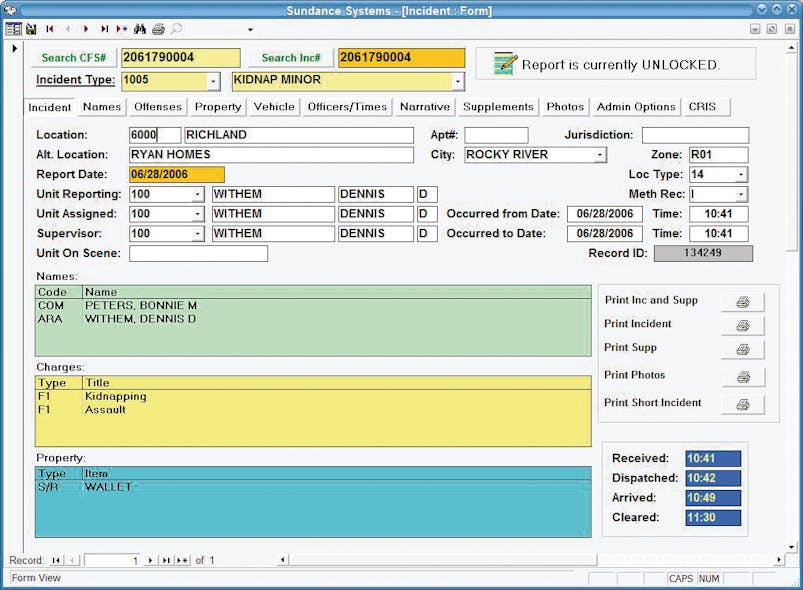Open the Unit Reporting dropdown
The height and width of the screenshot is (590, 803).
pos(197,194)
